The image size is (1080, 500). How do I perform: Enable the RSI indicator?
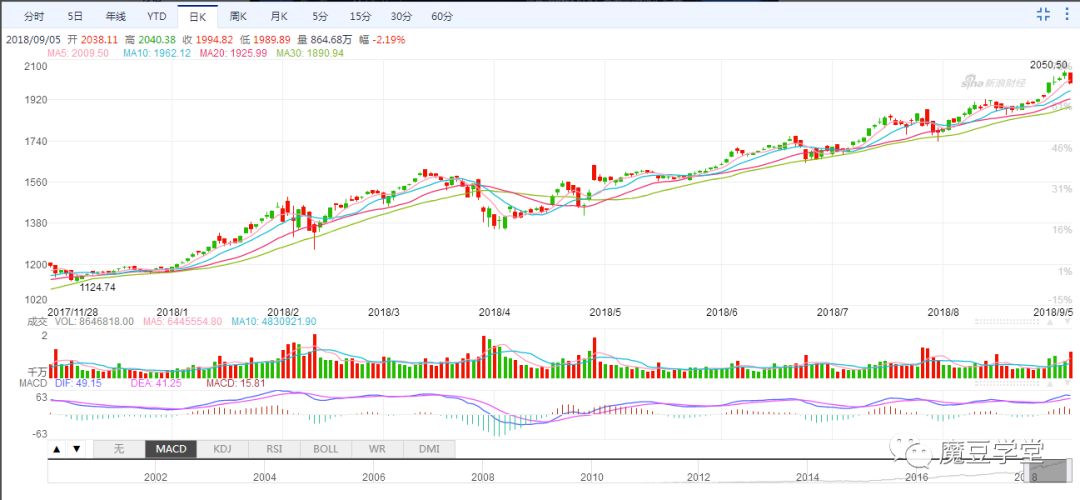pyautogui.click(x=274, y=449)
